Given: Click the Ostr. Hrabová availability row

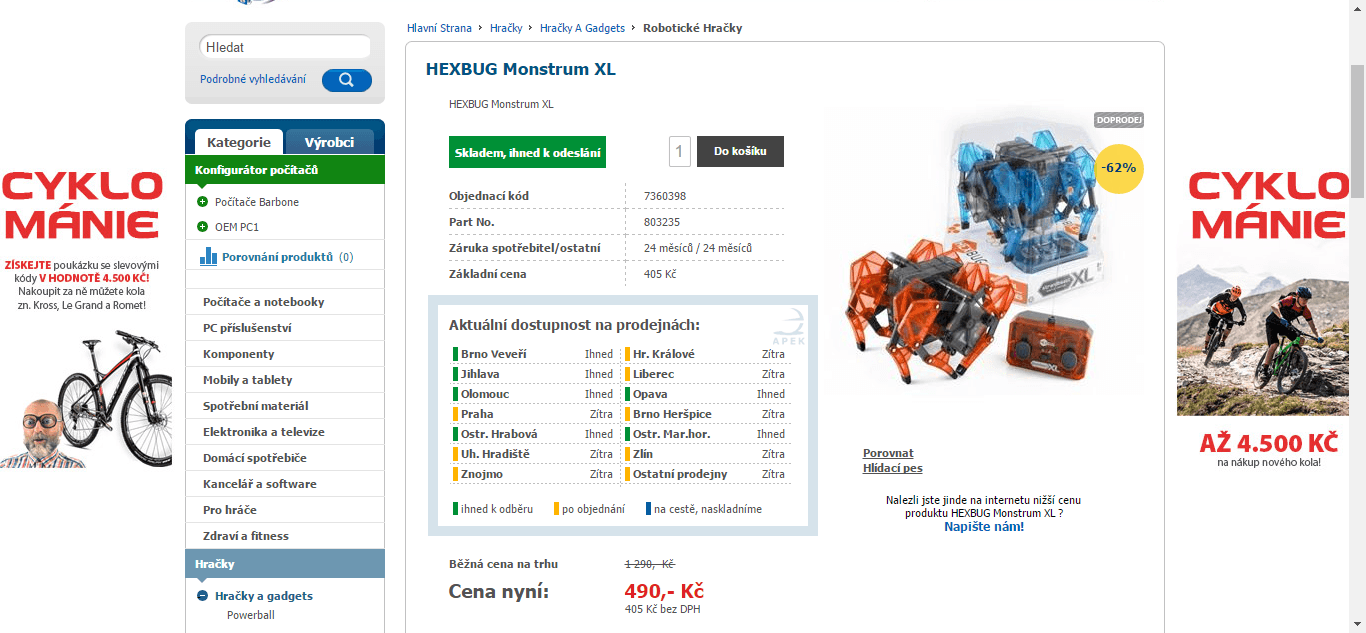Looking at the screenshot, I should pyautogui.click(x=534, y=434).
